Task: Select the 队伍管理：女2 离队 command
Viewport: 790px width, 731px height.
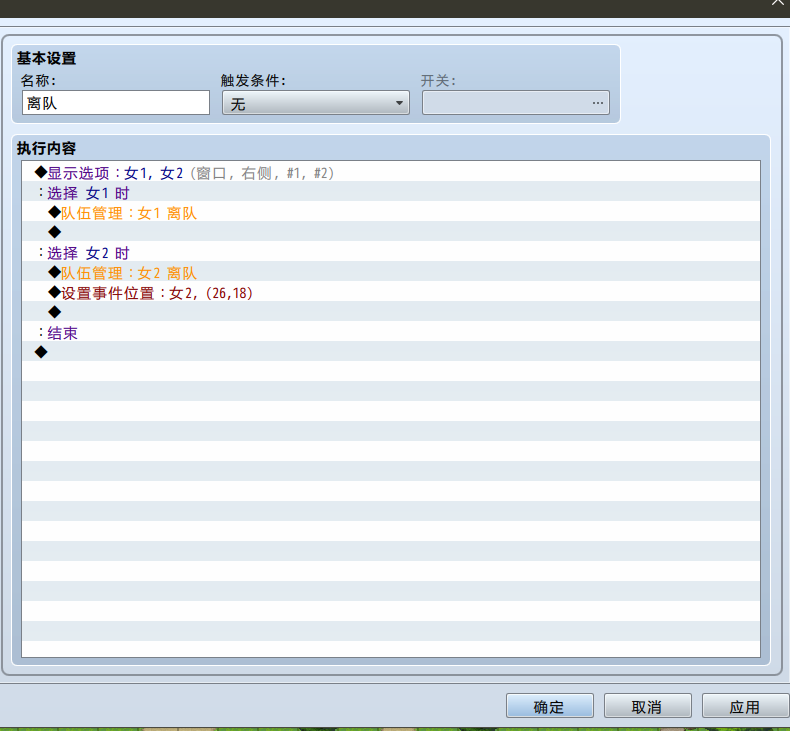Action: pos(391,272)
